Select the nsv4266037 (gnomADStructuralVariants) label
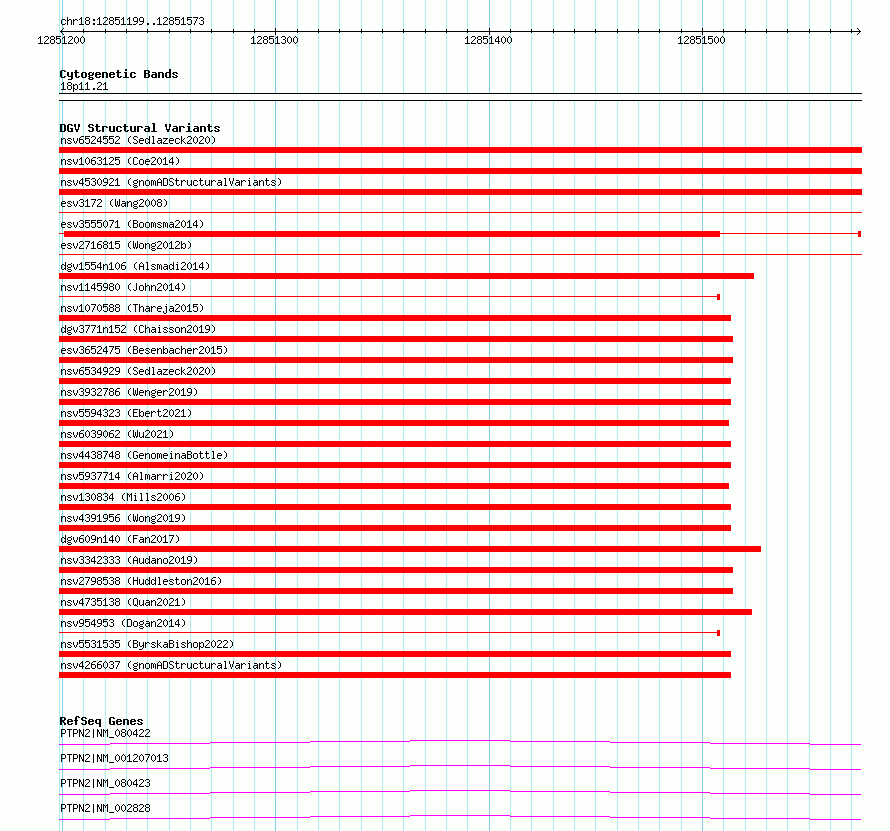 pyautogui.click(x=171, y=665)
